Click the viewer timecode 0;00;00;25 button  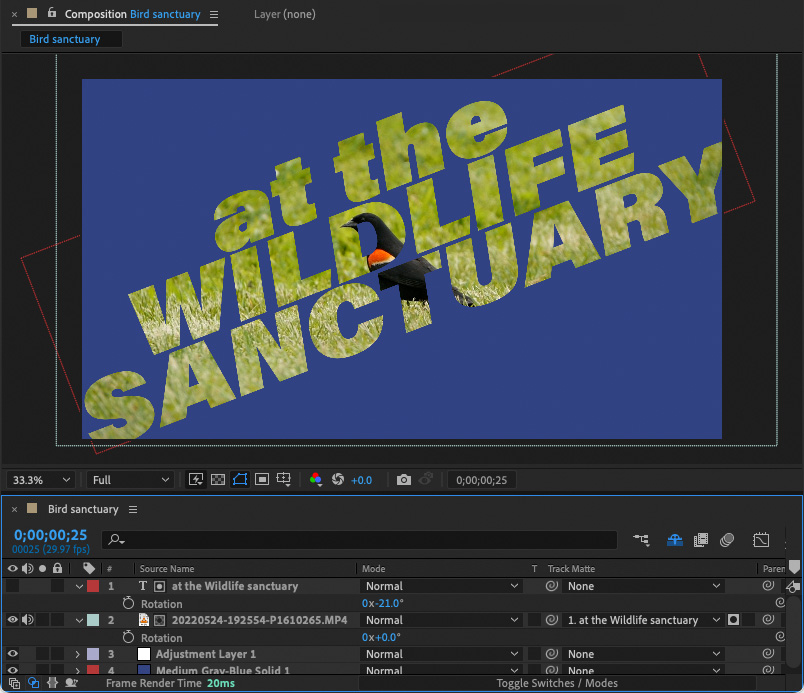coord(481,480)
